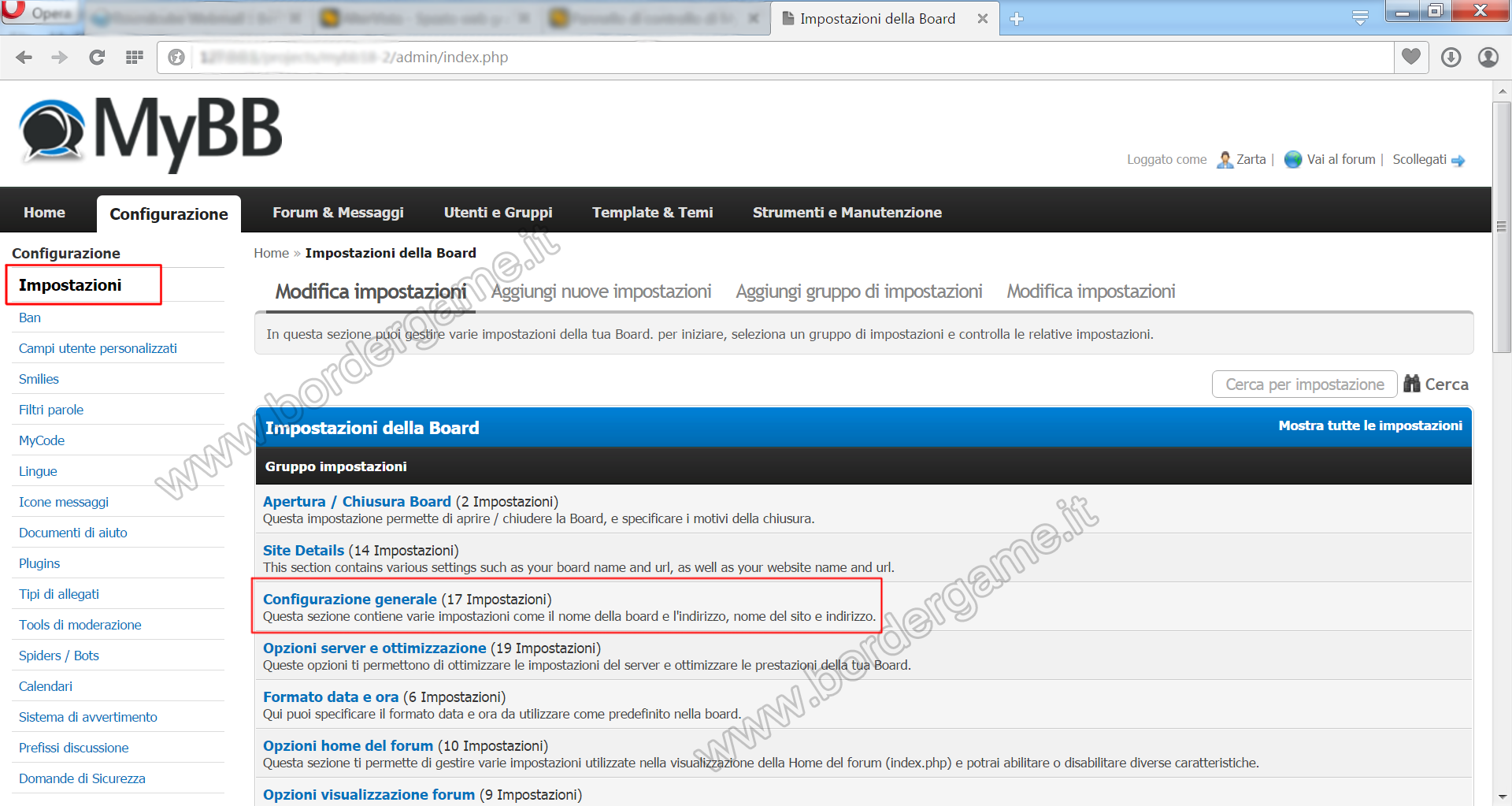Open Filtri parole sidebar link
The width and height of the screenshot is (1512, 806).
(x=51, y=410)
